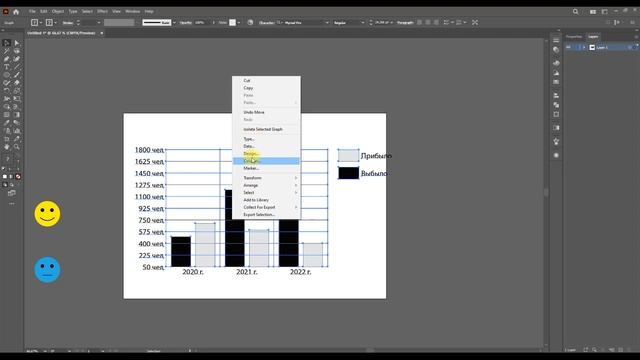Align paragraph center in control bar
Image resolution: width=640 pixels, height=360 pixels.
(x=428, y=22)
